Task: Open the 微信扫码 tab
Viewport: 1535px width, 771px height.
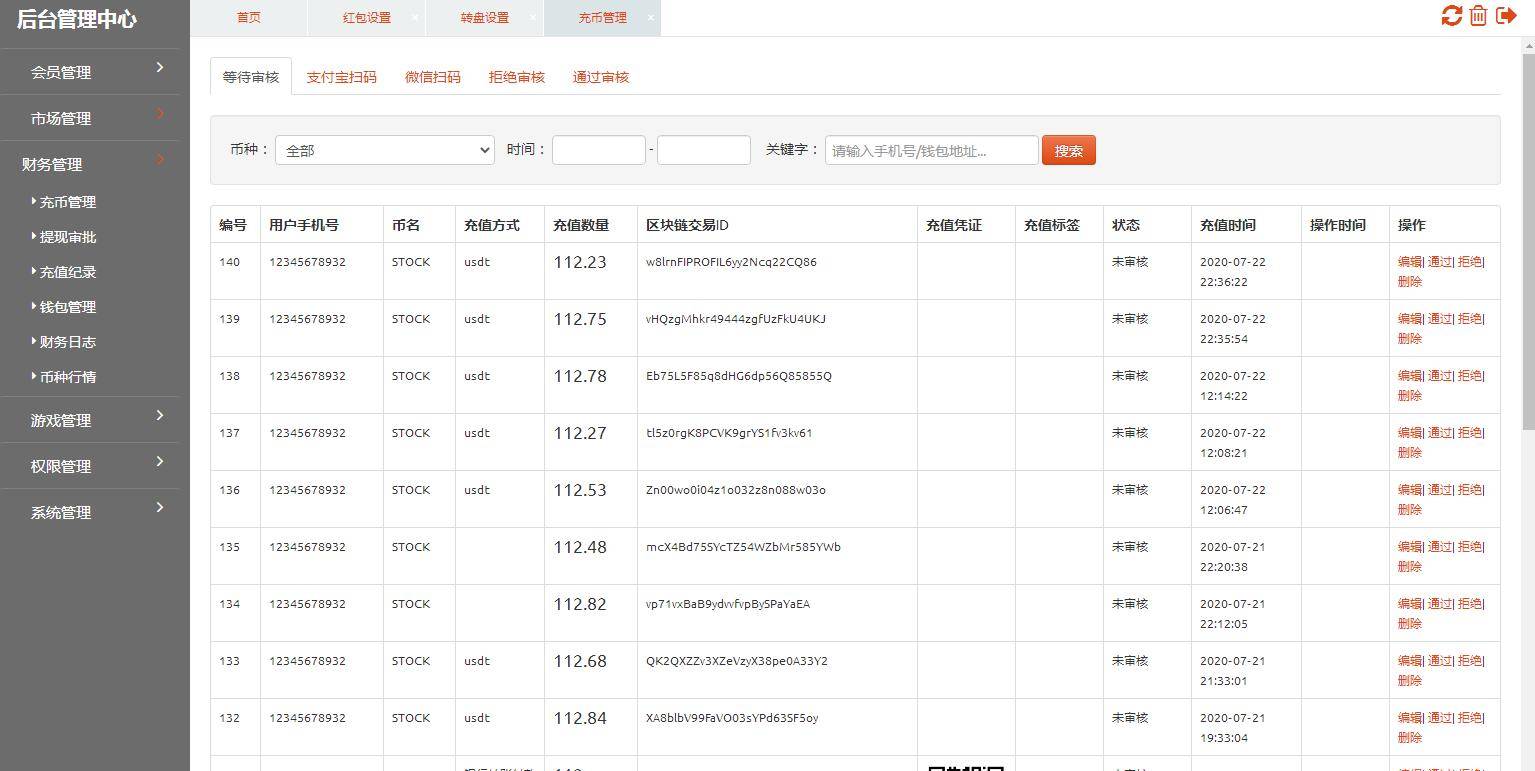Action: (x=433, y=76)
